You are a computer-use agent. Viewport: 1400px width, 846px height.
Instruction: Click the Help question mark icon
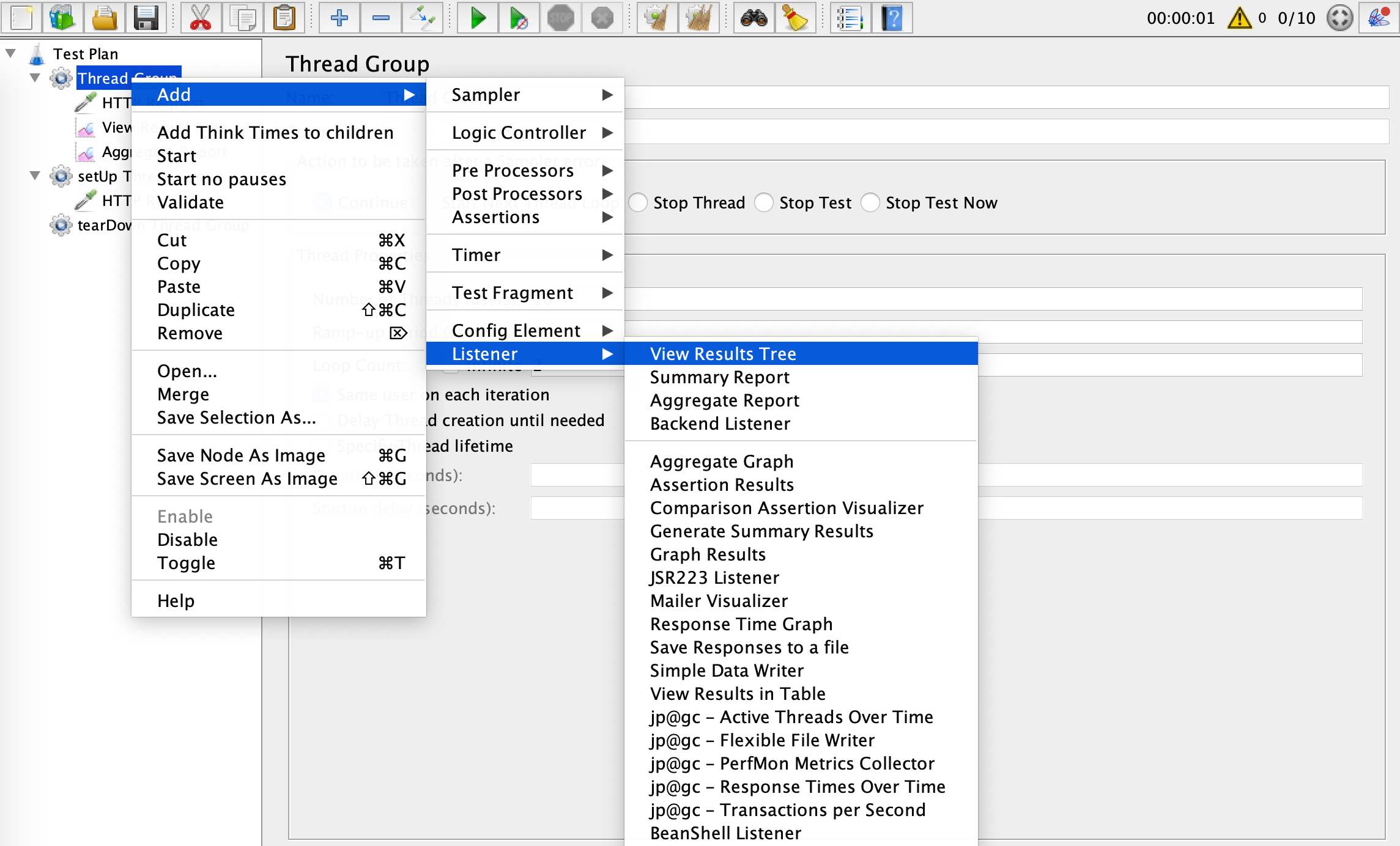click(x=892, y=18)
